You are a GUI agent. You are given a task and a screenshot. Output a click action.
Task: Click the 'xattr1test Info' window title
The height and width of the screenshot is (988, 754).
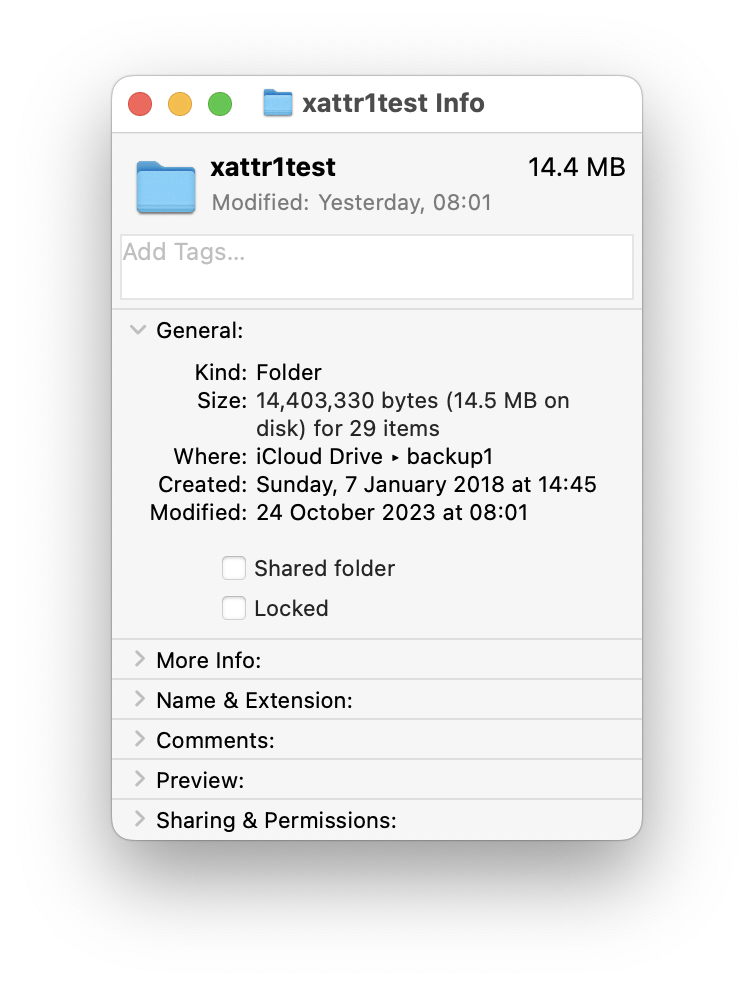click(393, 103)
